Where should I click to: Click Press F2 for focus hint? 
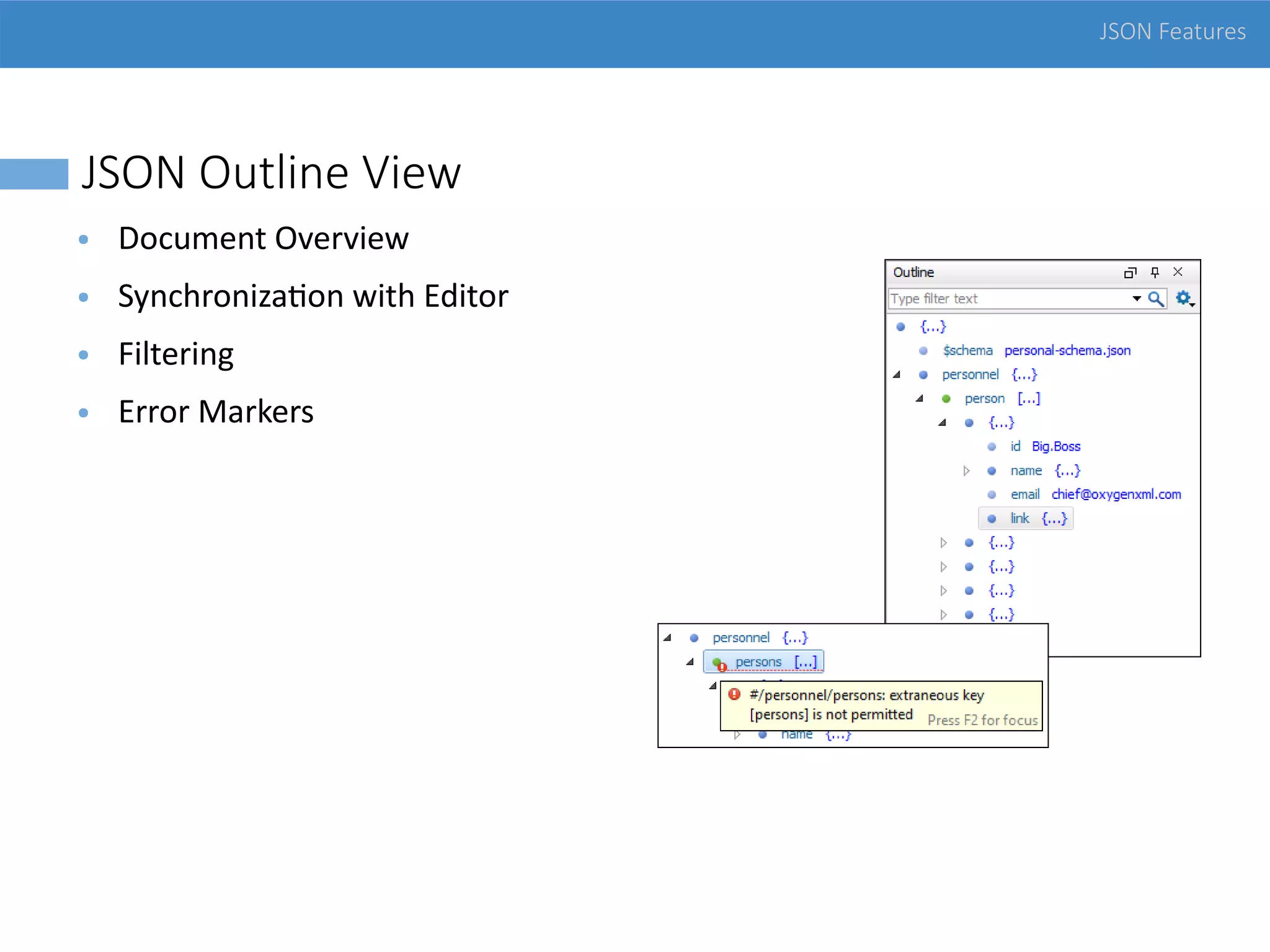(983, 720)
